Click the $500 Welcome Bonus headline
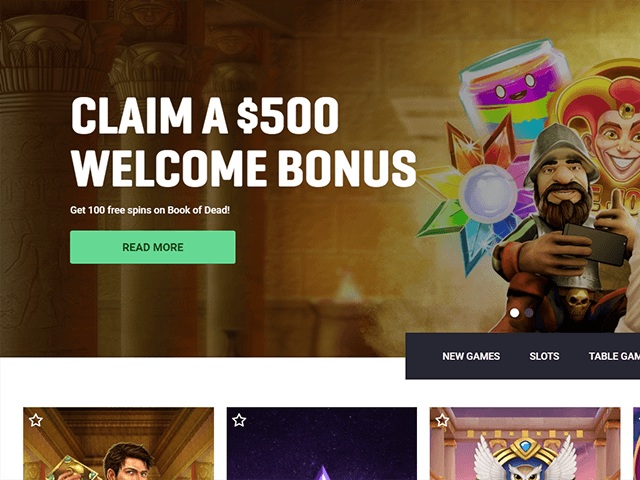This screenshot has height=480, width=640. 244,141
